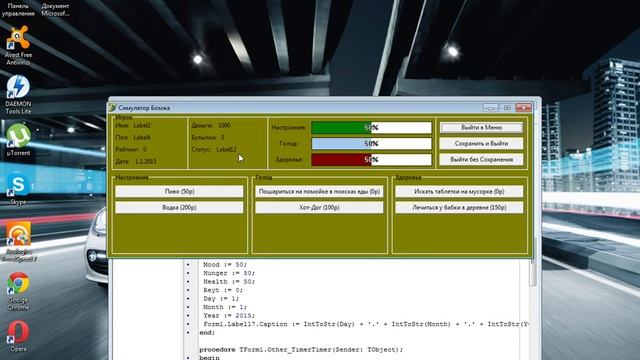640x360 pixels.
Task: Click the Симулятор Бомжа window title icon
Action: click(112, 108)
